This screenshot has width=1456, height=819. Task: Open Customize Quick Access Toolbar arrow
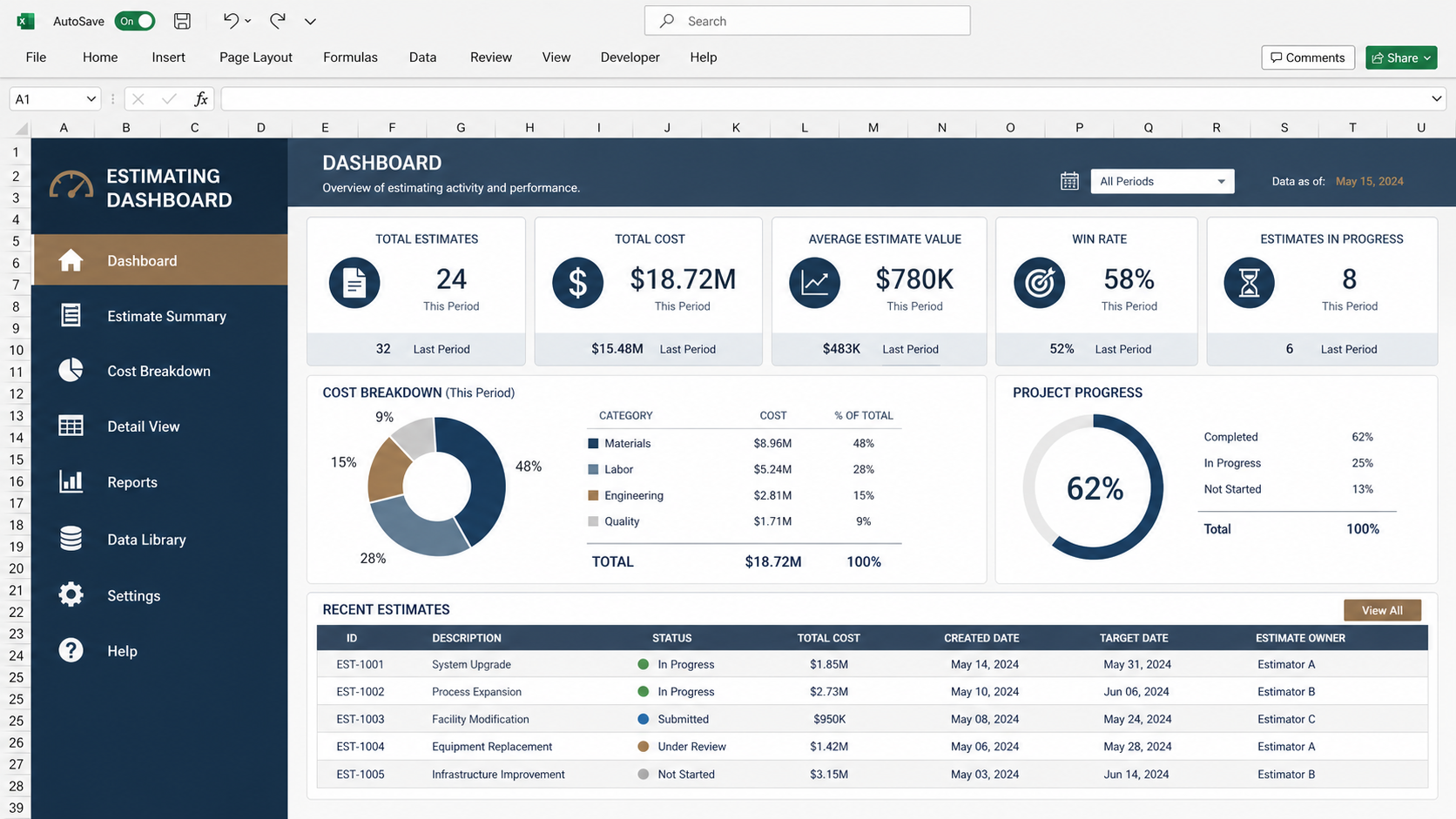310,21
